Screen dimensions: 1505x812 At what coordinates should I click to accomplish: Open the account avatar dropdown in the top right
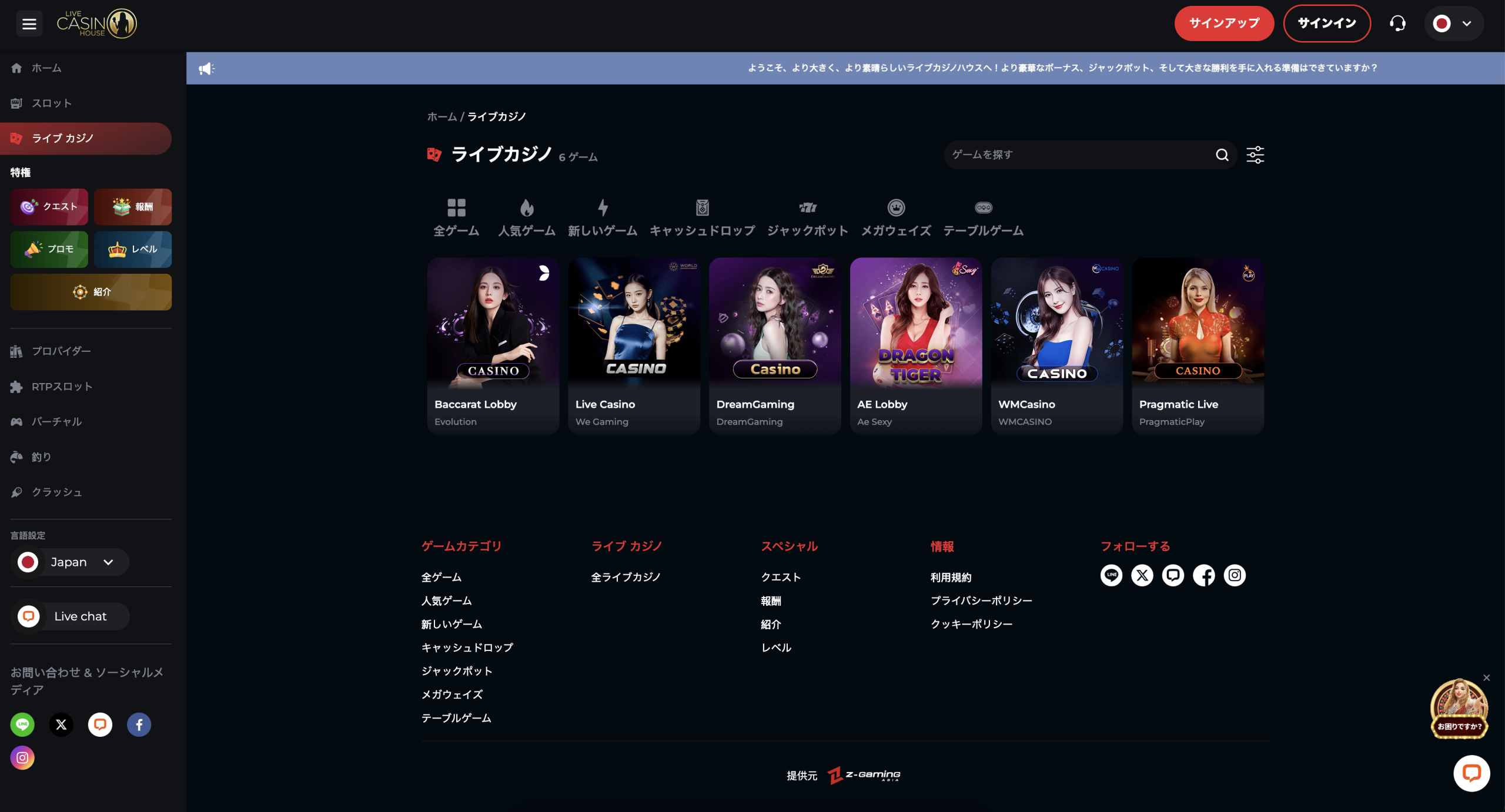1453,23
